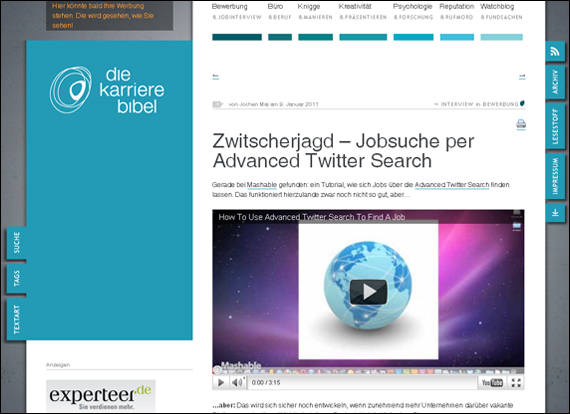The width and height of the screenshot is (570, 414).
Task: Mute the video volume icon
Action: (x=237, y=382)
